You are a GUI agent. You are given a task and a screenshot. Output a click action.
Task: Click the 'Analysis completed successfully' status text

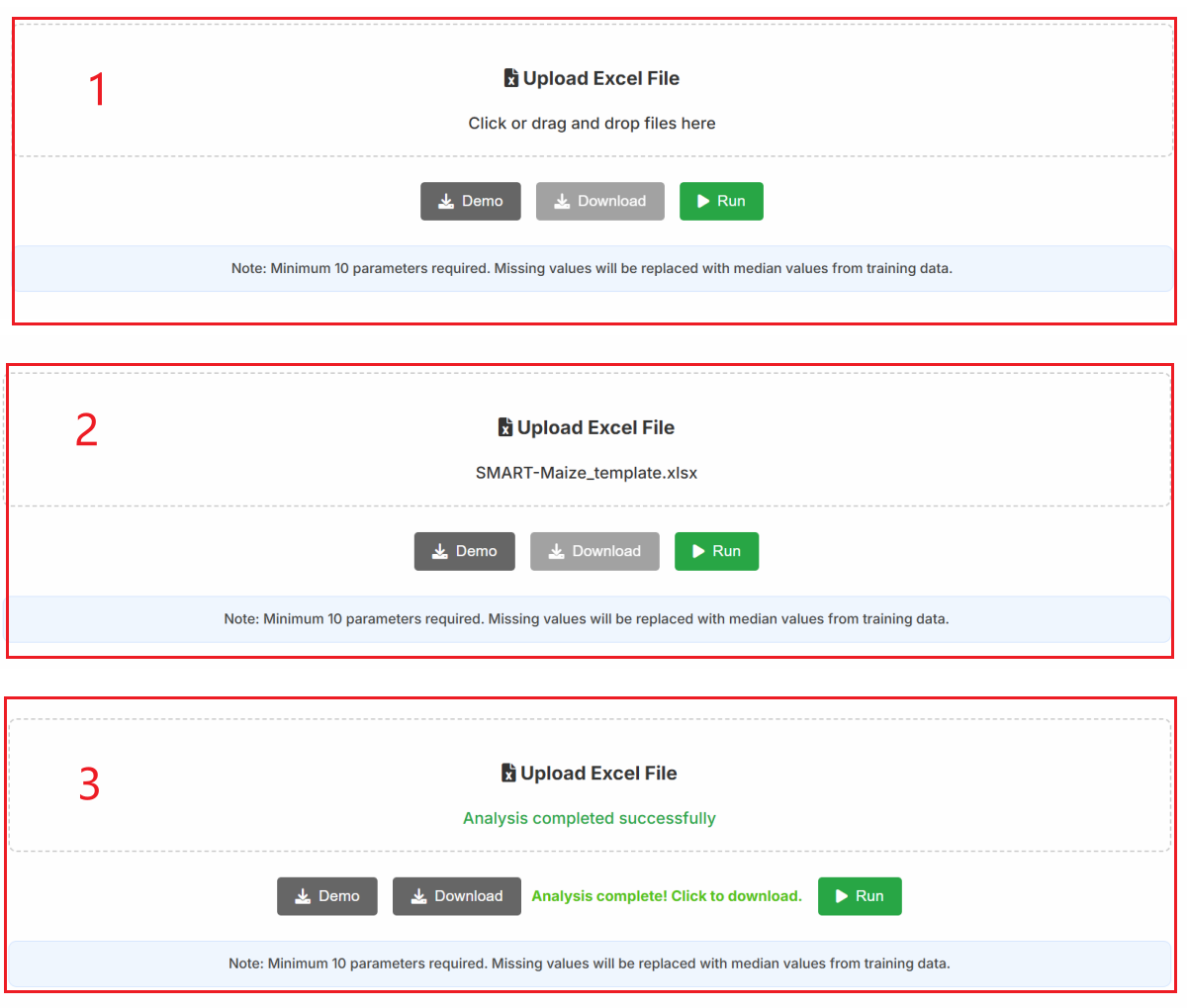click(589, 818)
